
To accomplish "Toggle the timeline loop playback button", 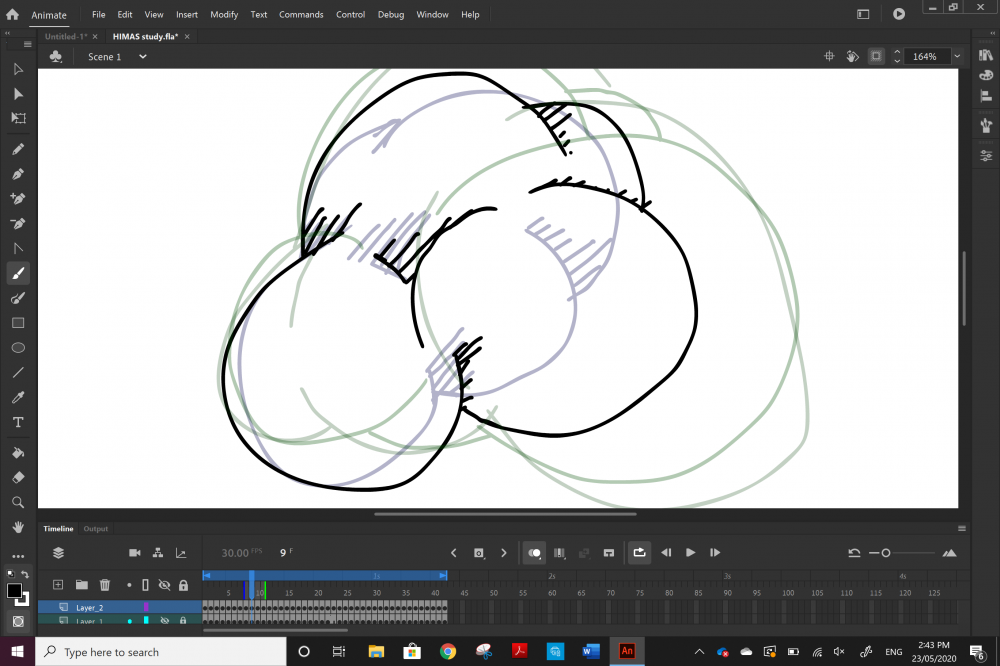I will 639,553.
